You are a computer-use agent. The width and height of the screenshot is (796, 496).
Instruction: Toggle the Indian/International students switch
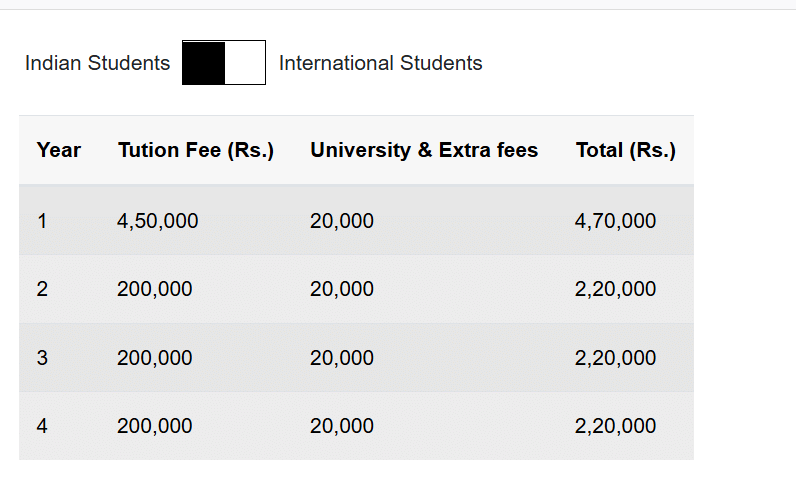pos(224,63)
